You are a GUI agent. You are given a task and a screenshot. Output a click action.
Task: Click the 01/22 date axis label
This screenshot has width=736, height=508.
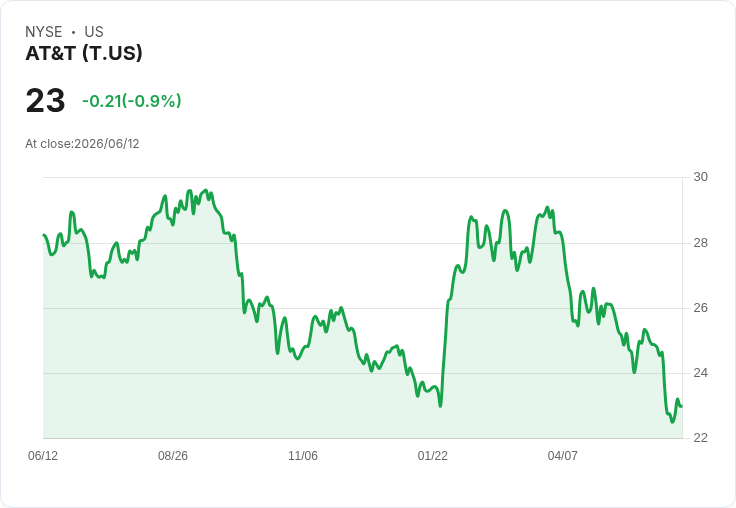tap(433, 455)
